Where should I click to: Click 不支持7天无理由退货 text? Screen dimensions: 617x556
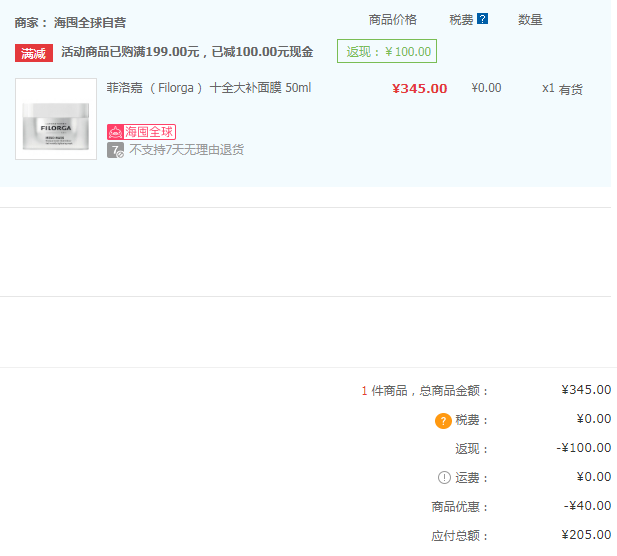(x=187, y=150)
